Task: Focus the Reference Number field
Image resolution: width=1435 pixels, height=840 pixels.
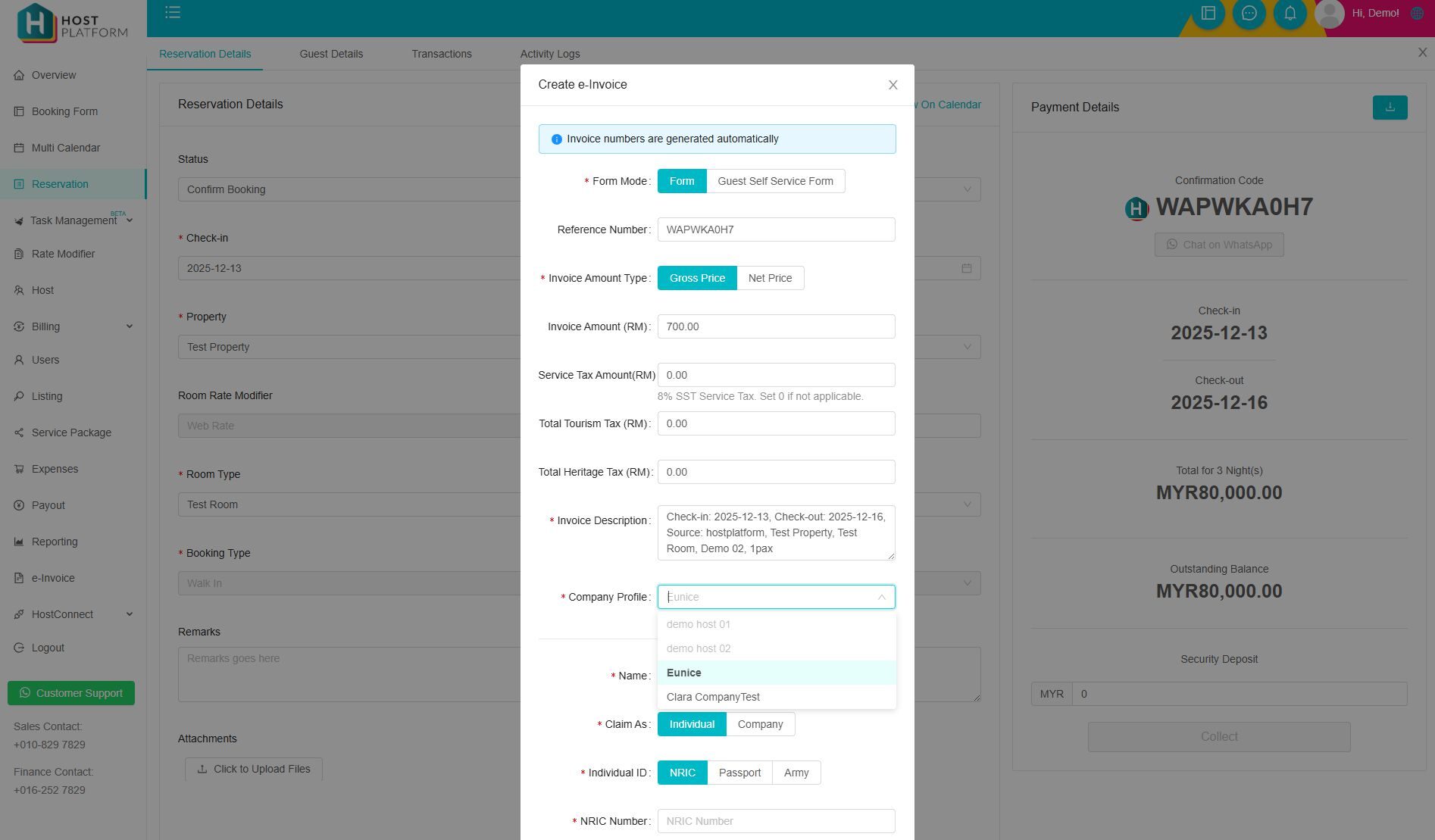Action: (776, 230)
